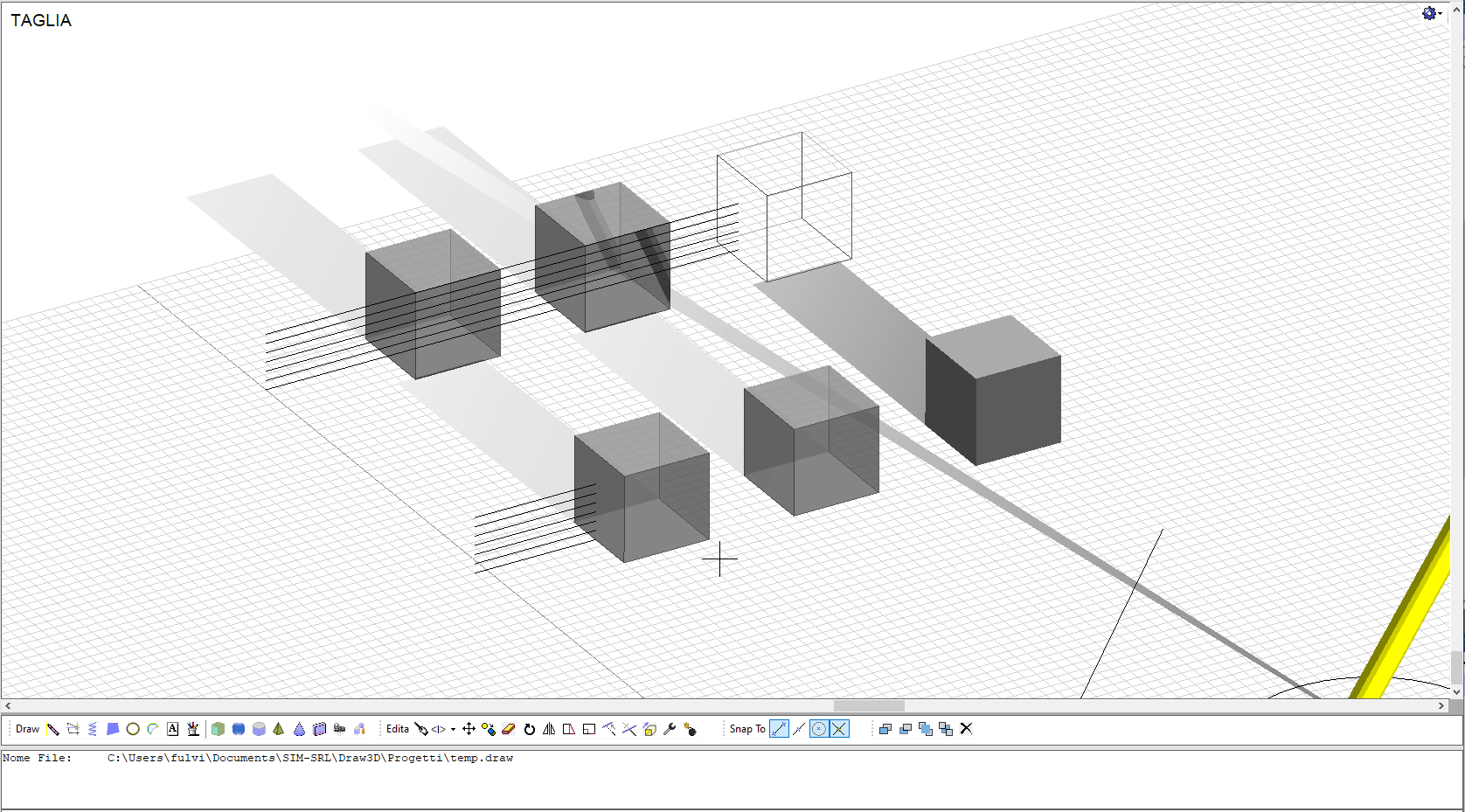The image size is (1465, 812).
Task: Insert a blue cone solid
Action: click(x=299, y=729)
